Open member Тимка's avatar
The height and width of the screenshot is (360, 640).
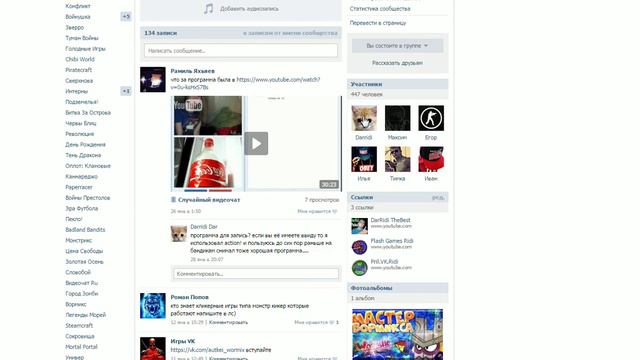coord(398,159)
